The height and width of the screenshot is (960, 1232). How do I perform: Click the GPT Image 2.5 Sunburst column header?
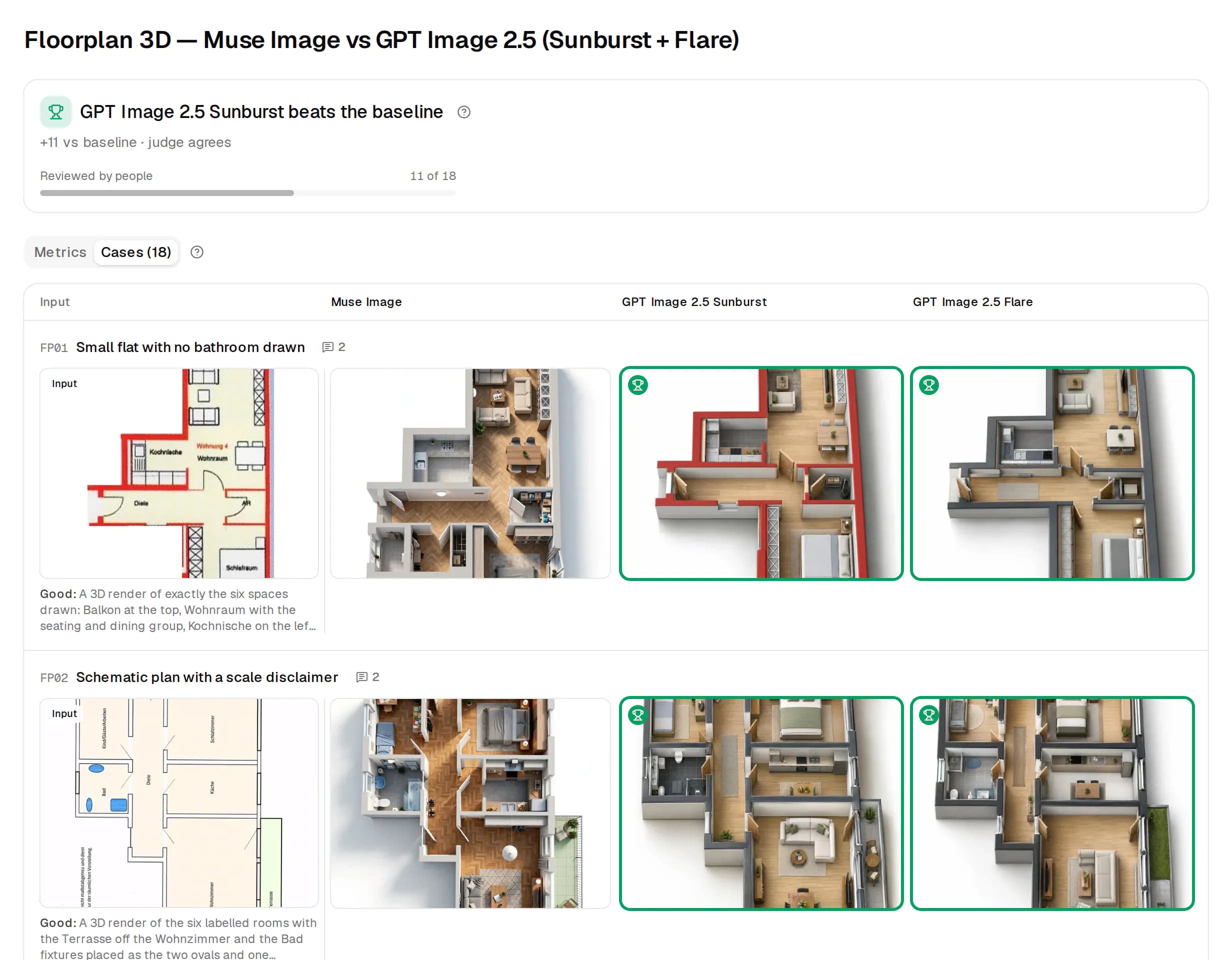point(694,302)
